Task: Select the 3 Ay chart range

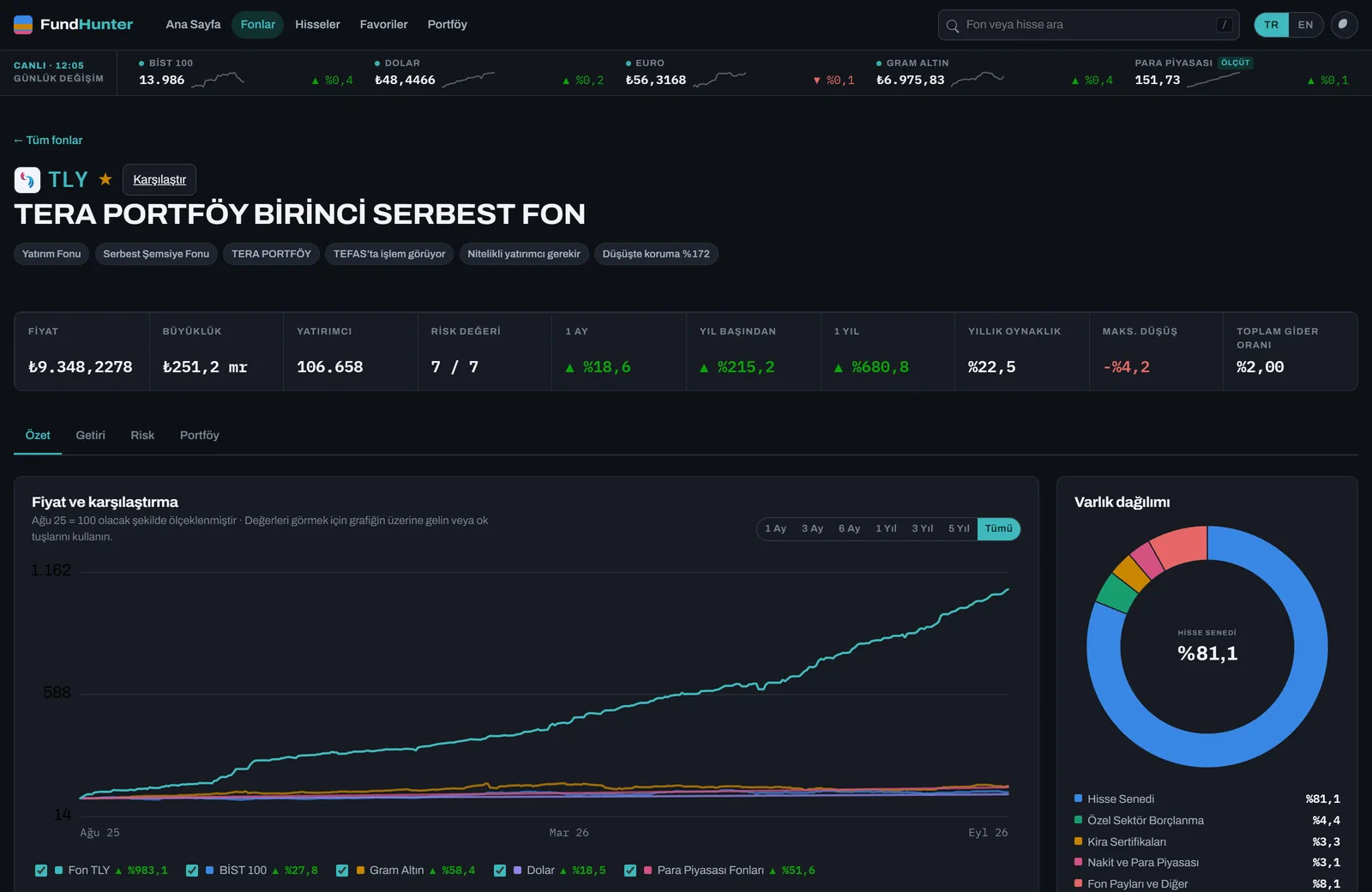Action: (812, 528)
